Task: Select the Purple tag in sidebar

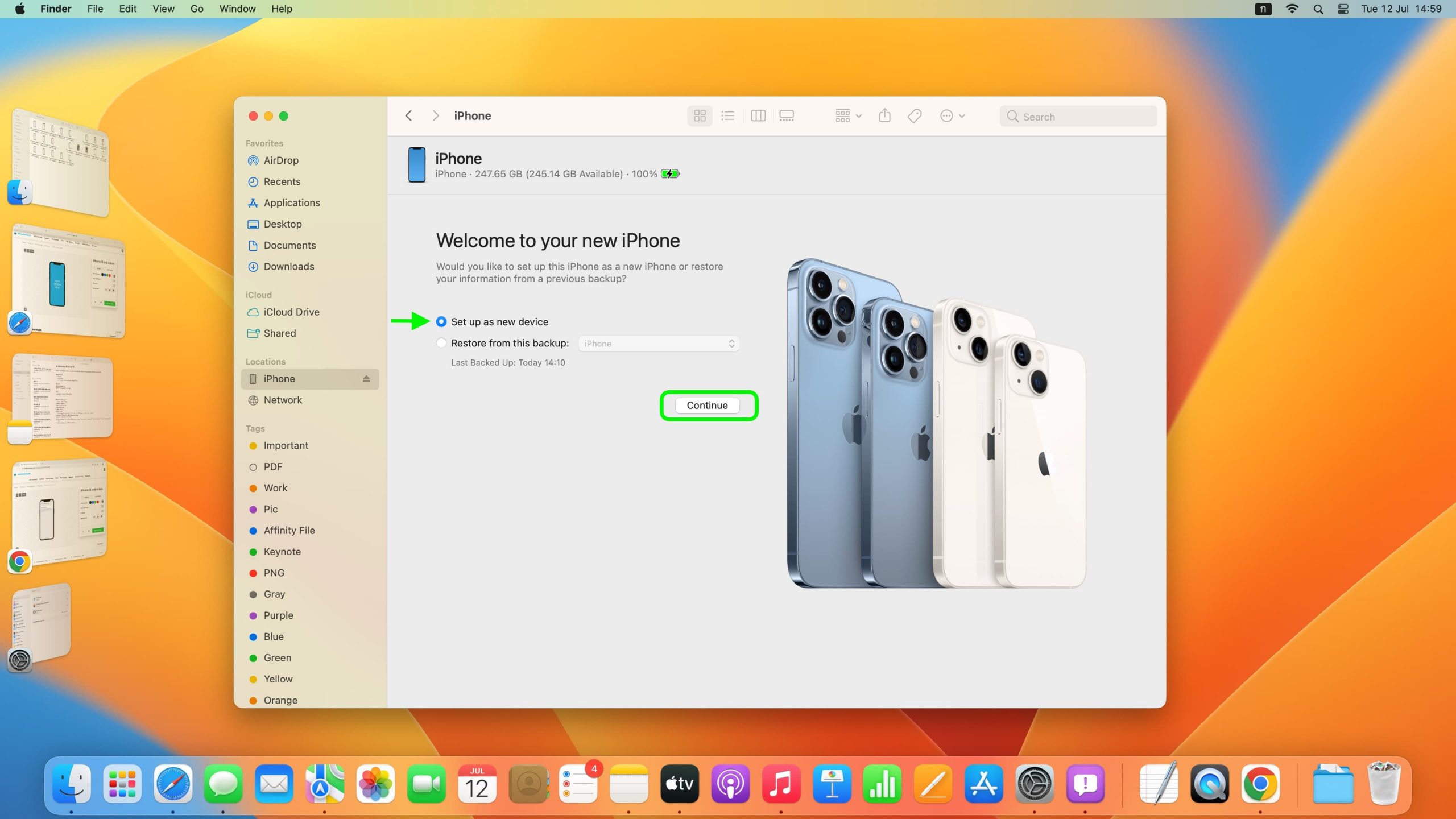Action: (x=278, y=615)
